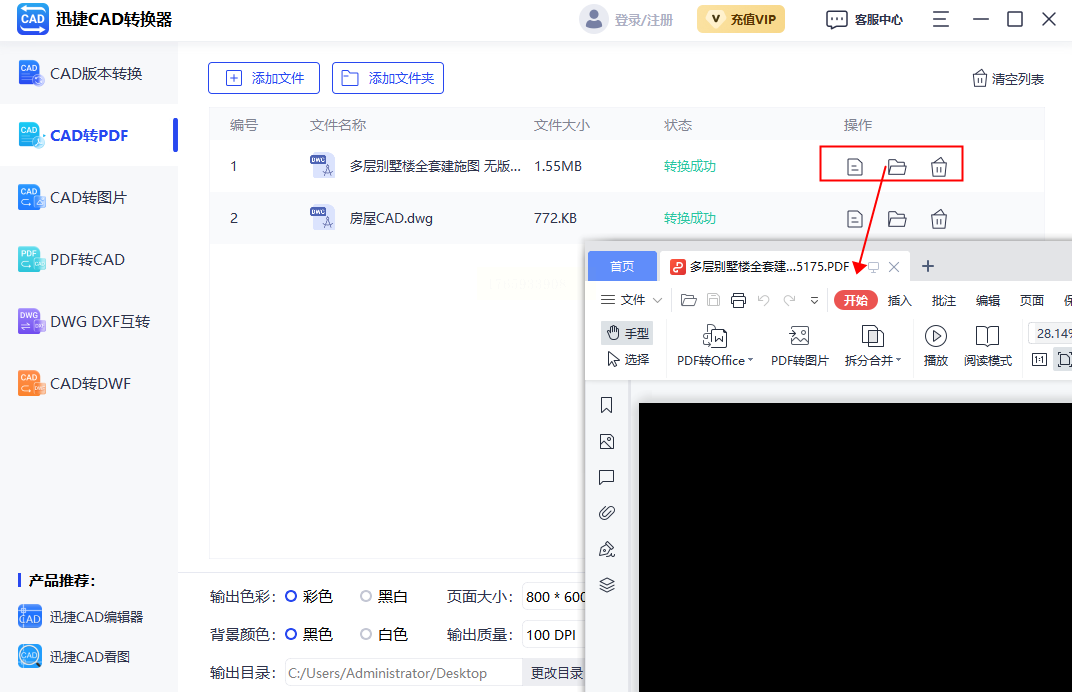Viewport: 1072px width, 692px height.
Task: Open the hamburger menu in the title bar
Action: point(941,19)
